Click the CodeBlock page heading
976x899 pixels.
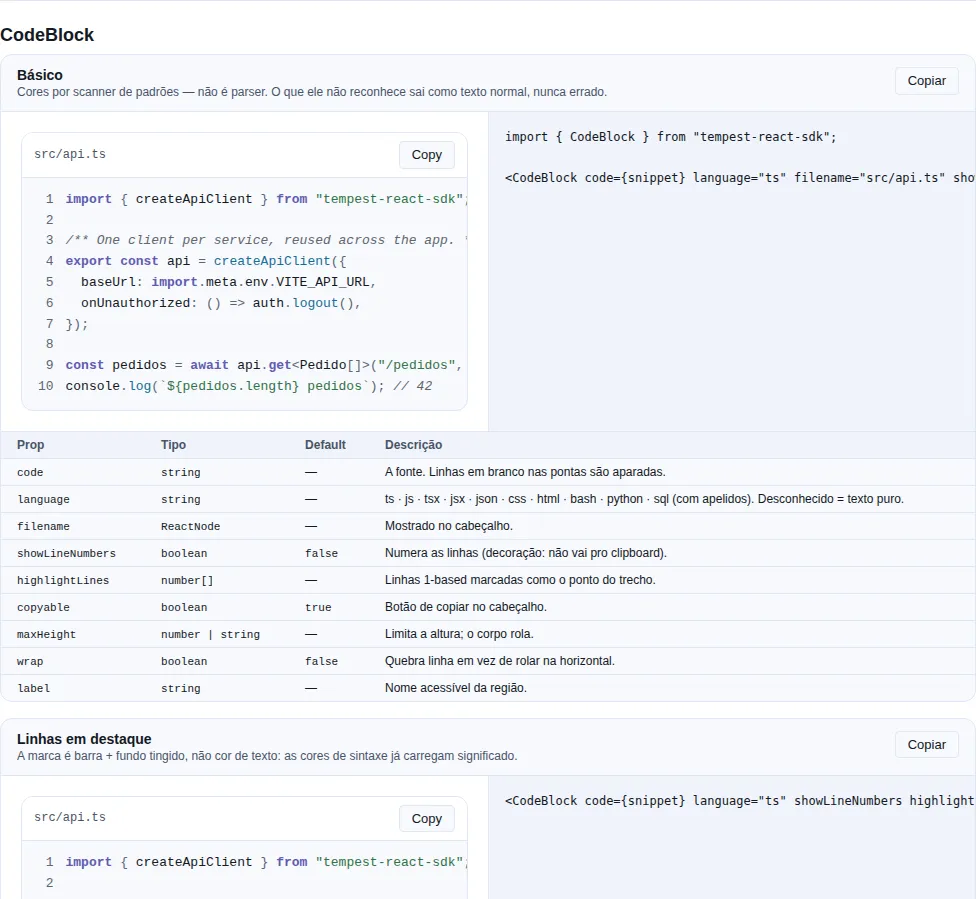(47, 35)
